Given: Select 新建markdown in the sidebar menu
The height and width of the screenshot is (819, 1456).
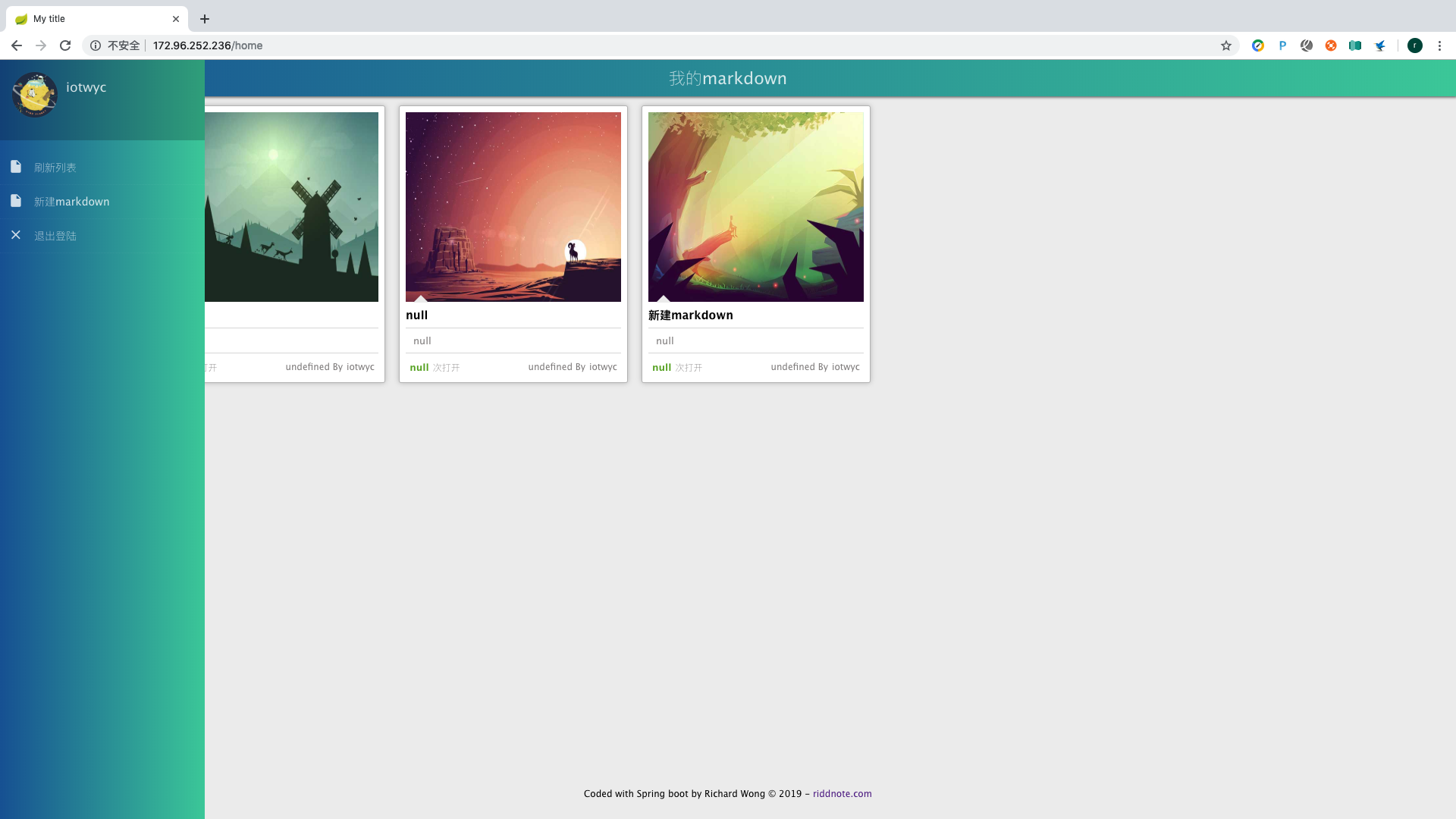Looking at the screenshot, I should pyautogui.click(x=102, y=202).
